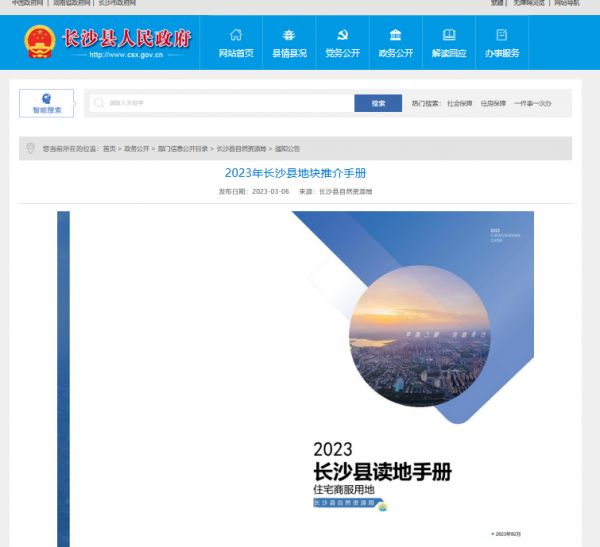Open 办事服务 service icon
600x547 pixels.
(x=502, y=35)
